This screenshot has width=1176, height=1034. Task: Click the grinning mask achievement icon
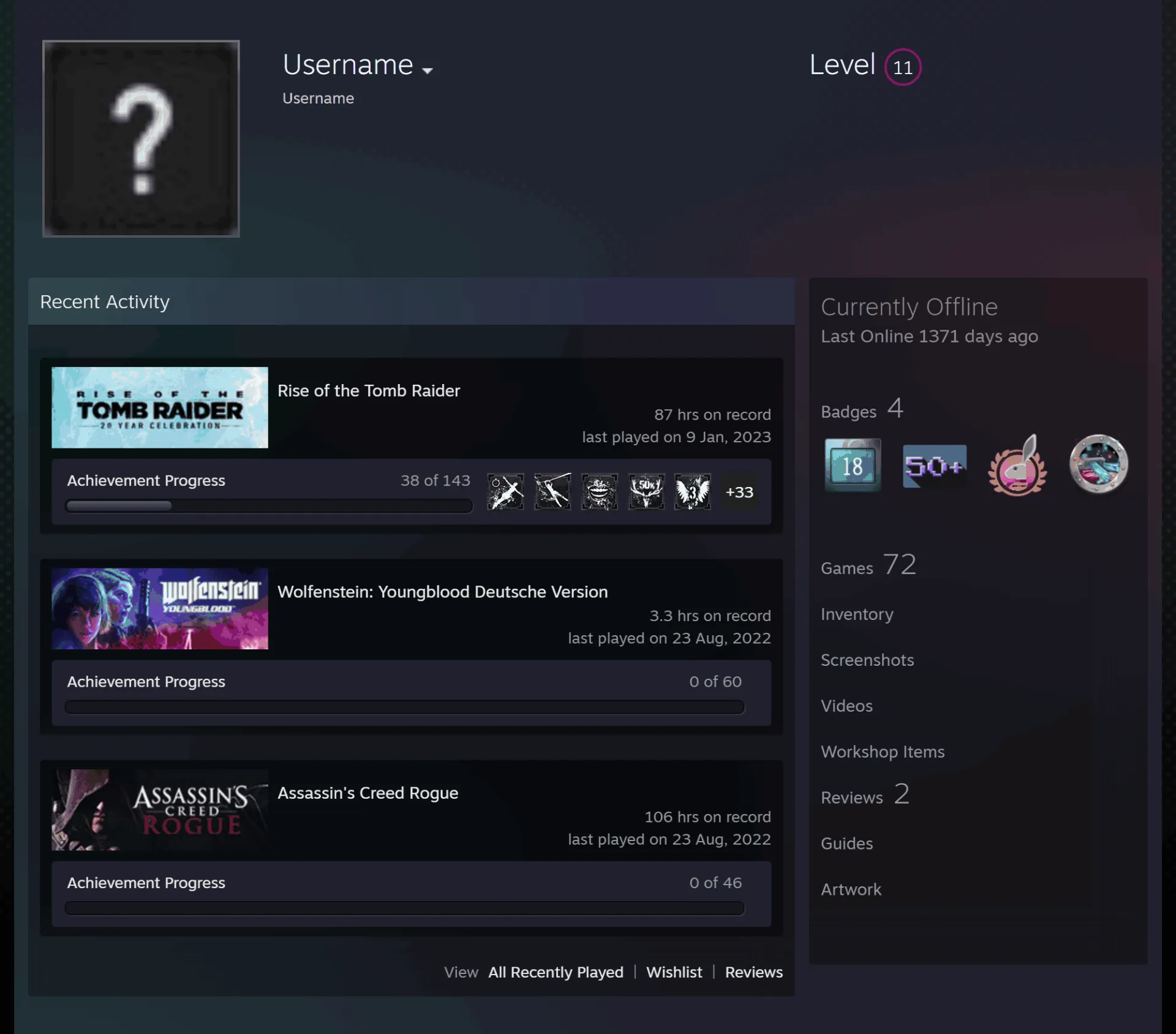click(x=600, y=492)
